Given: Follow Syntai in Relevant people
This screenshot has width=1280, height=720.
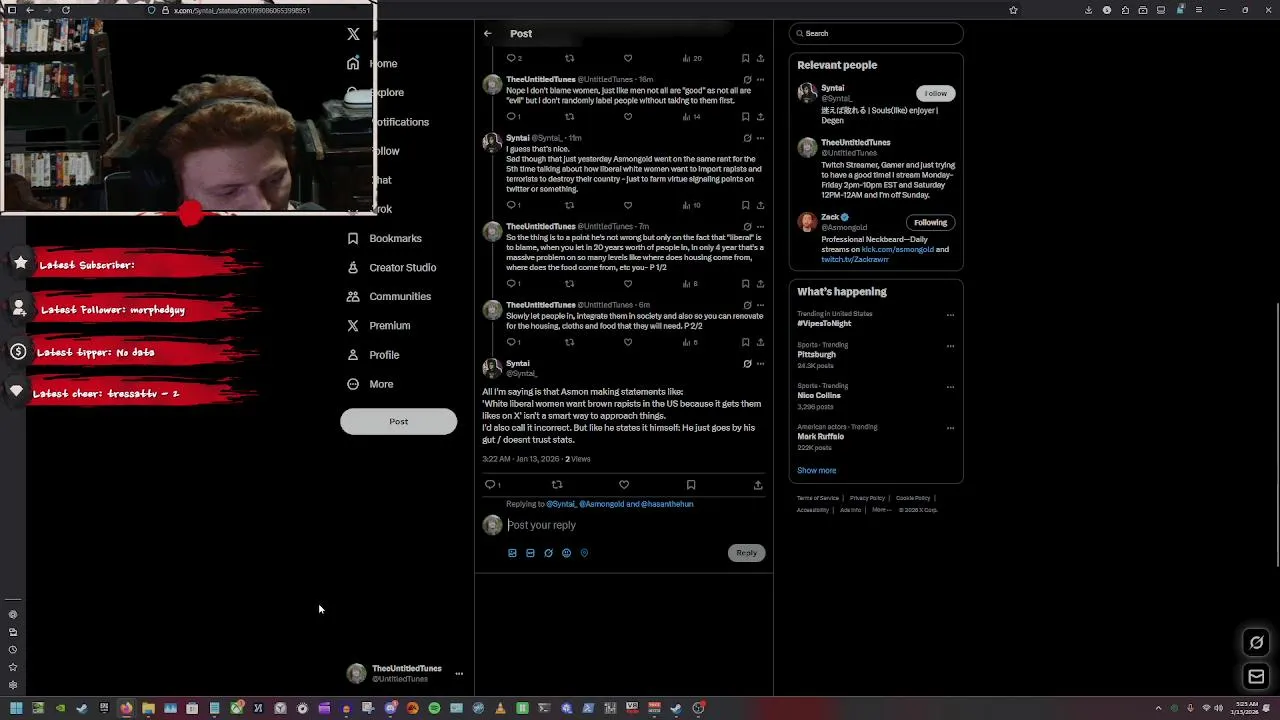Looking at the screenshot, I should click(935, 93).
